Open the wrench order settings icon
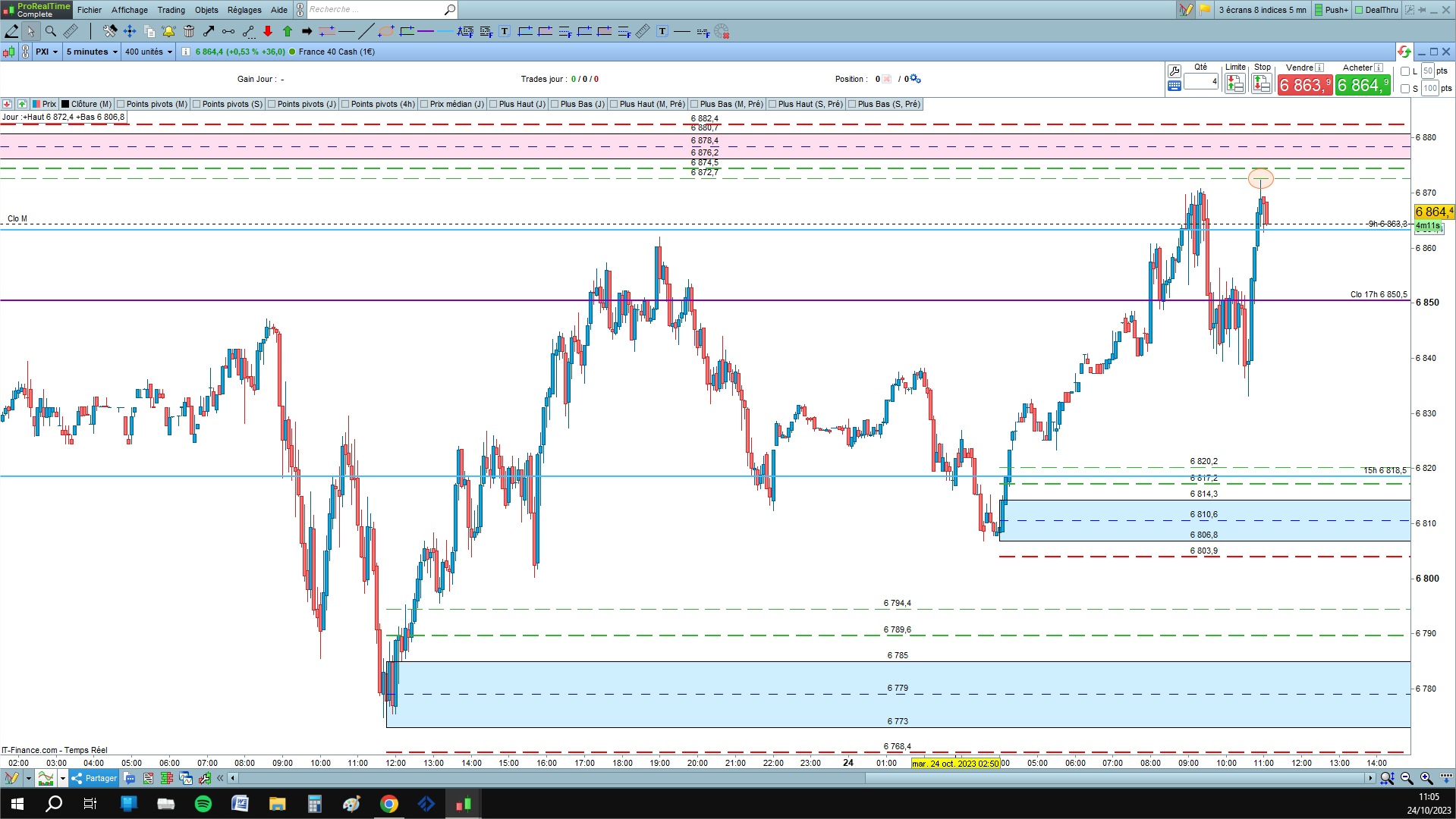The width and height of the screenshot is (1456, 819). pos(1174,71)
